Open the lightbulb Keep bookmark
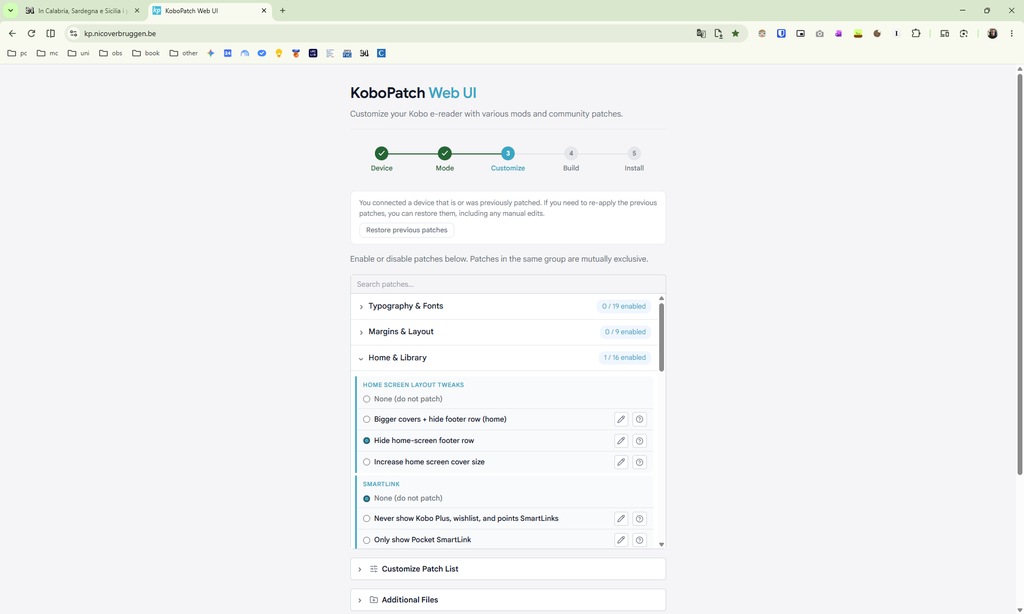Image resolution: width=1024 pixels, height=614 pixels. point(279,53)
